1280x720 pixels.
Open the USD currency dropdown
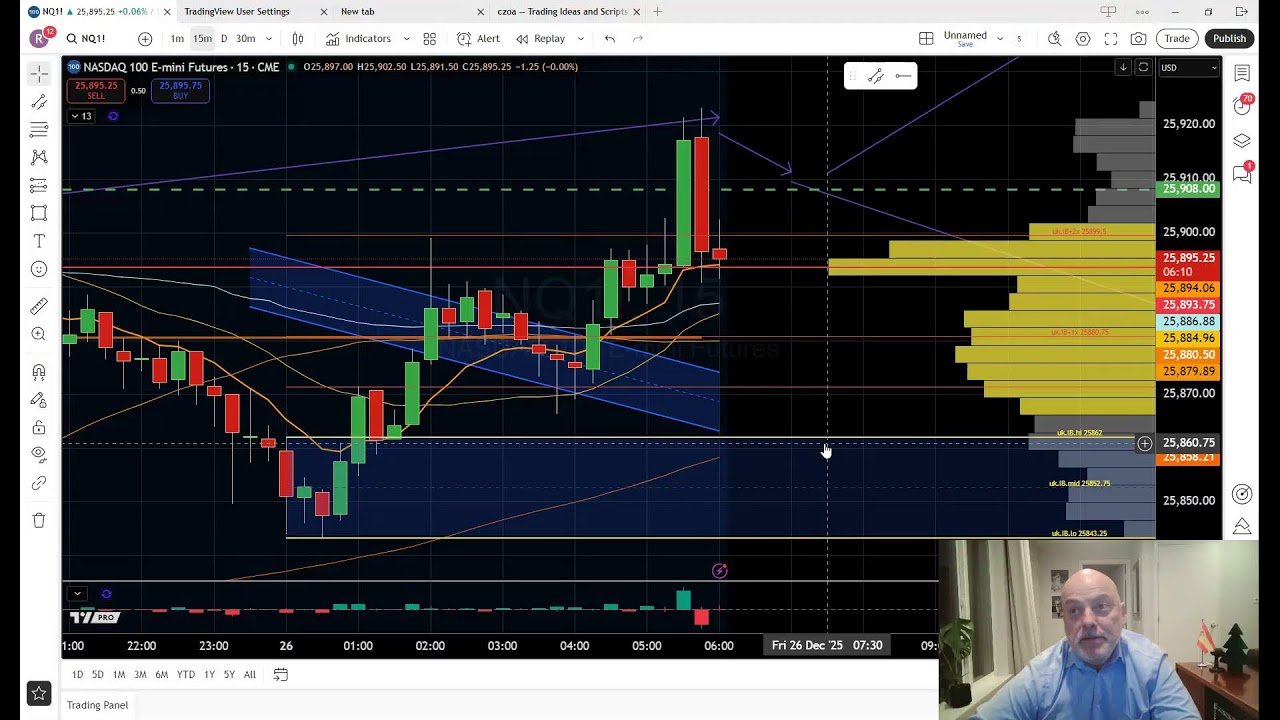[x=1189, y=68]
